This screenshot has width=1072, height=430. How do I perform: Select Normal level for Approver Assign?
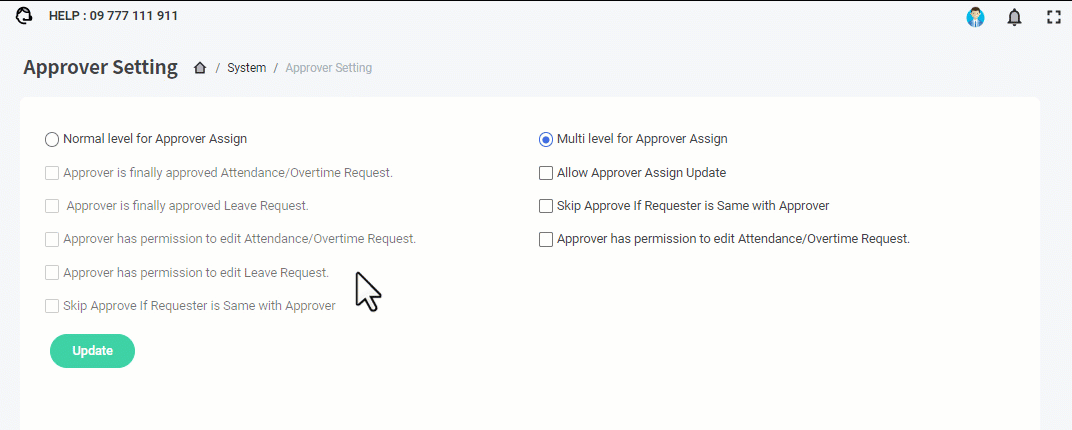pyautogui.click(x=52, y=139)
